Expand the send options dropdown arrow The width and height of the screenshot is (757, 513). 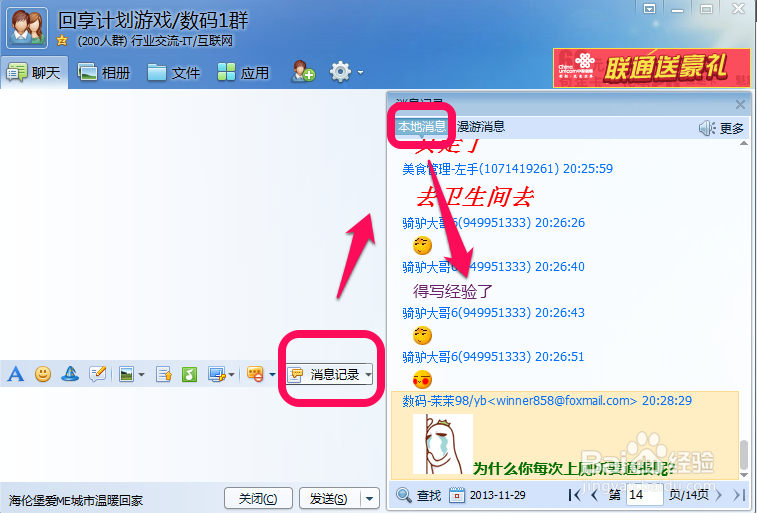tap(370, 499)
